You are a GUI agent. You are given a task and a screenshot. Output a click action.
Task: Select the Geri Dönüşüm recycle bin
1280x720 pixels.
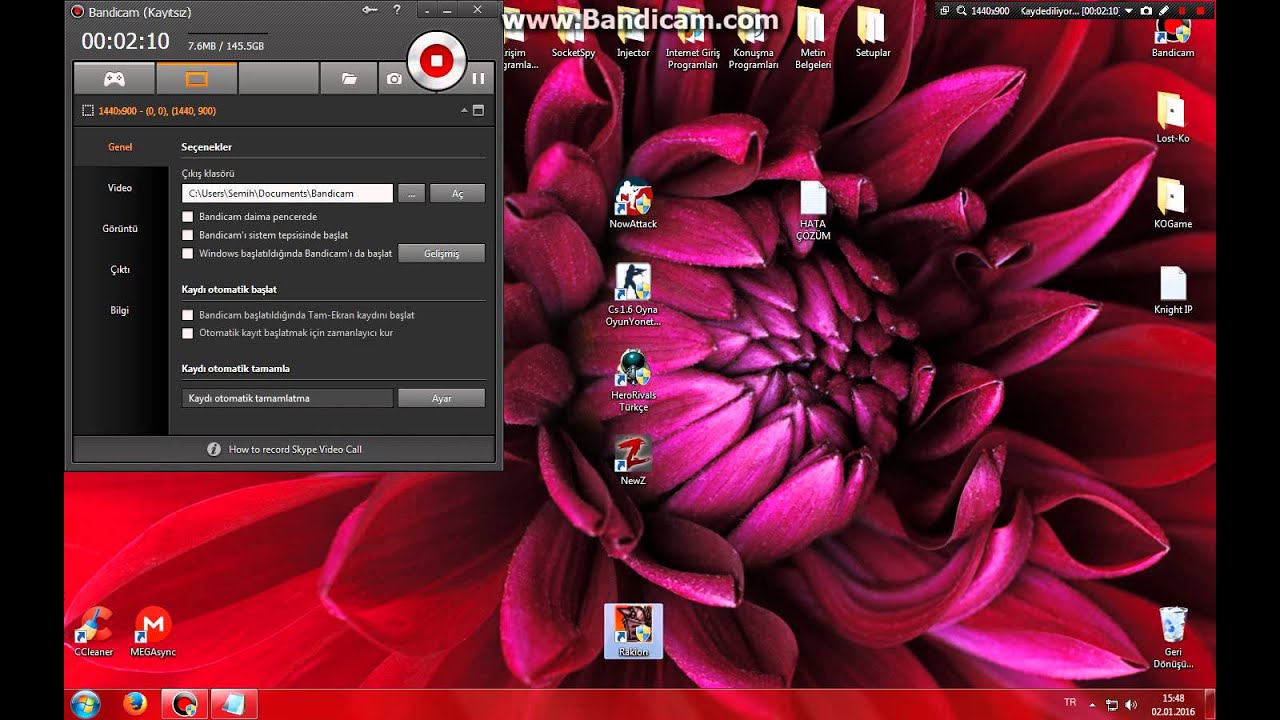[x=1173, y=638]
